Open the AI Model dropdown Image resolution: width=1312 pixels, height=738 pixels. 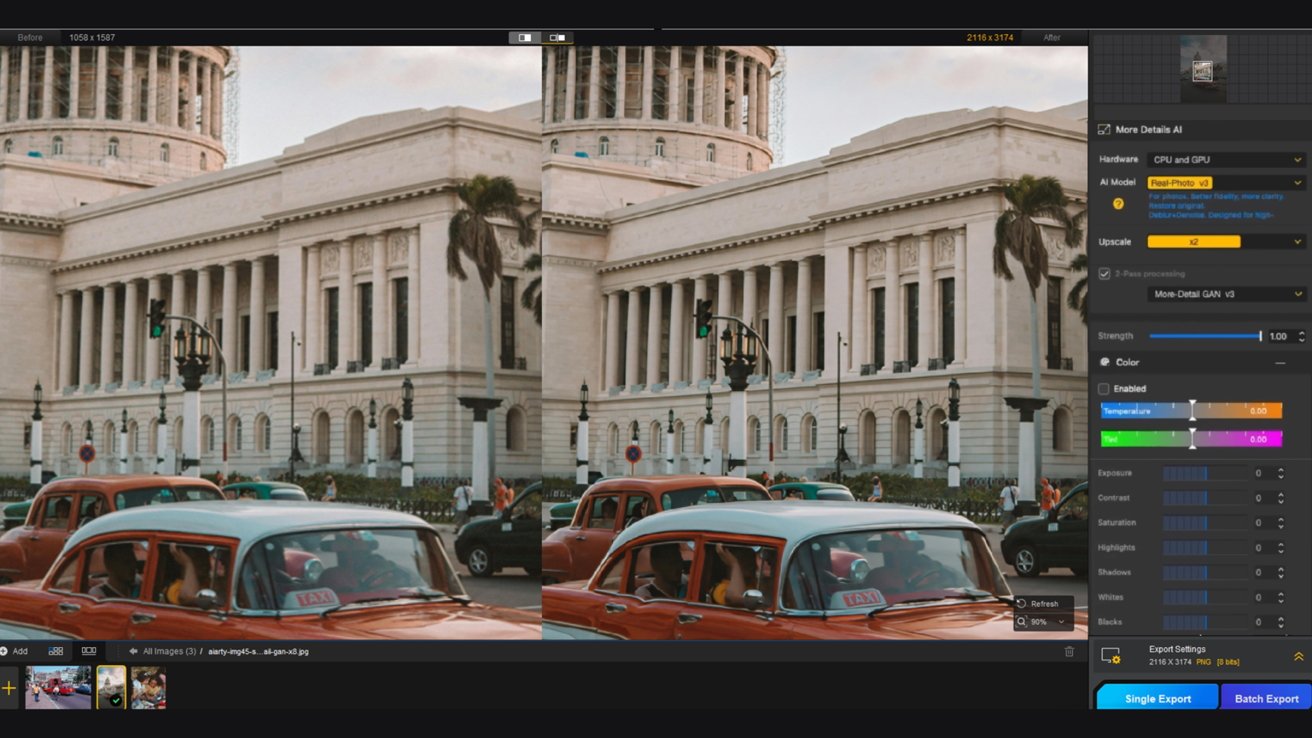coord(1226,183)
